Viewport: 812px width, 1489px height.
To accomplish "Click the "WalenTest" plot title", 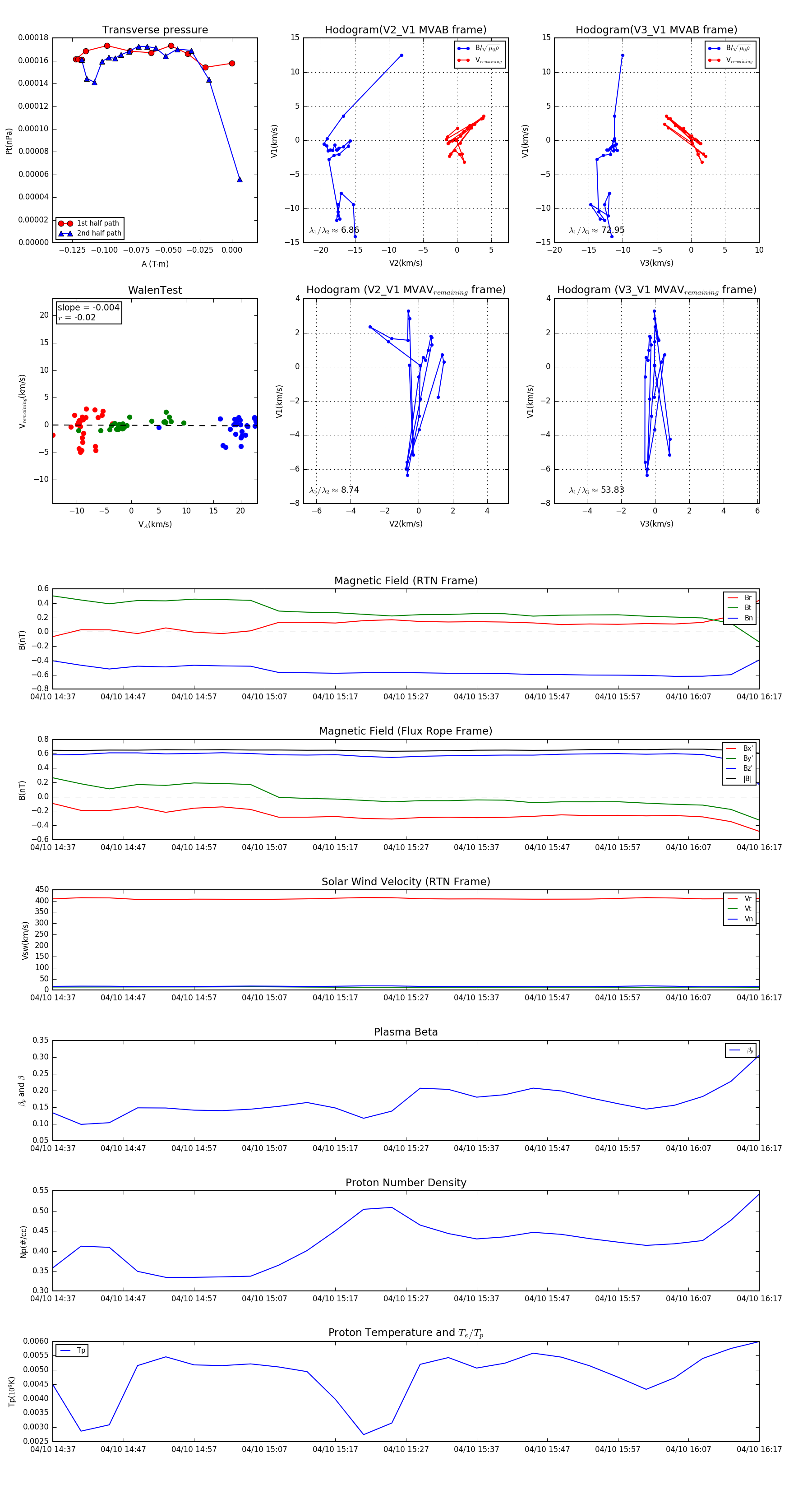I will coord(155,290).
